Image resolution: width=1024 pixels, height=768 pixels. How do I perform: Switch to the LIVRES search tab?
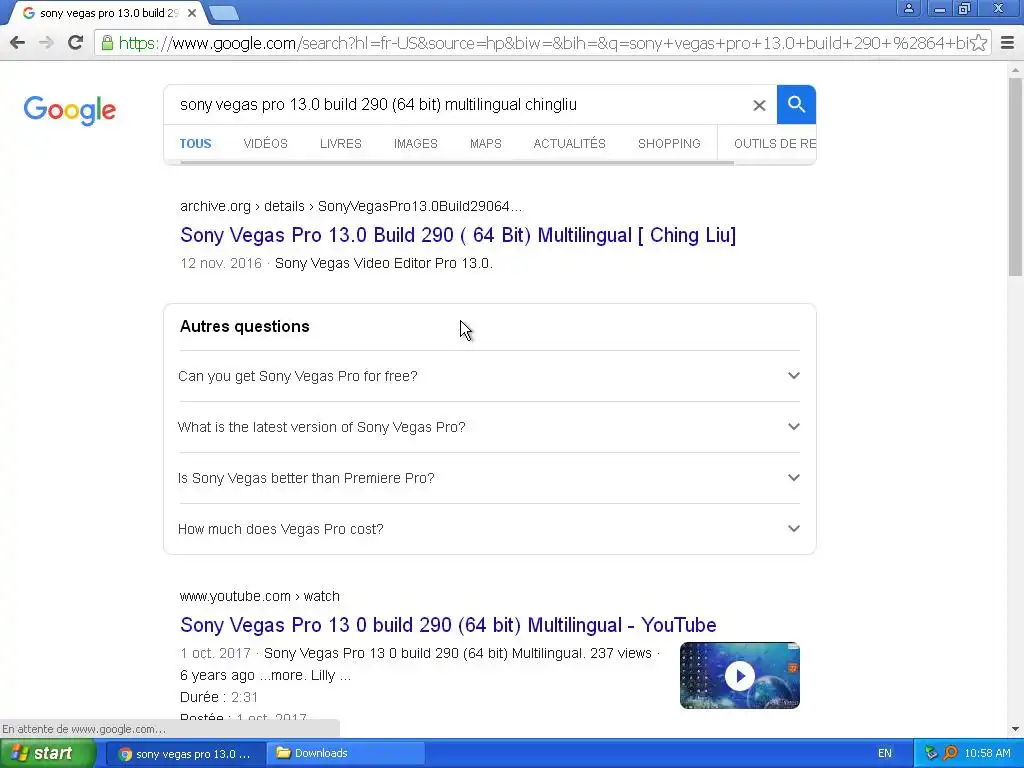tap(340, 144)
